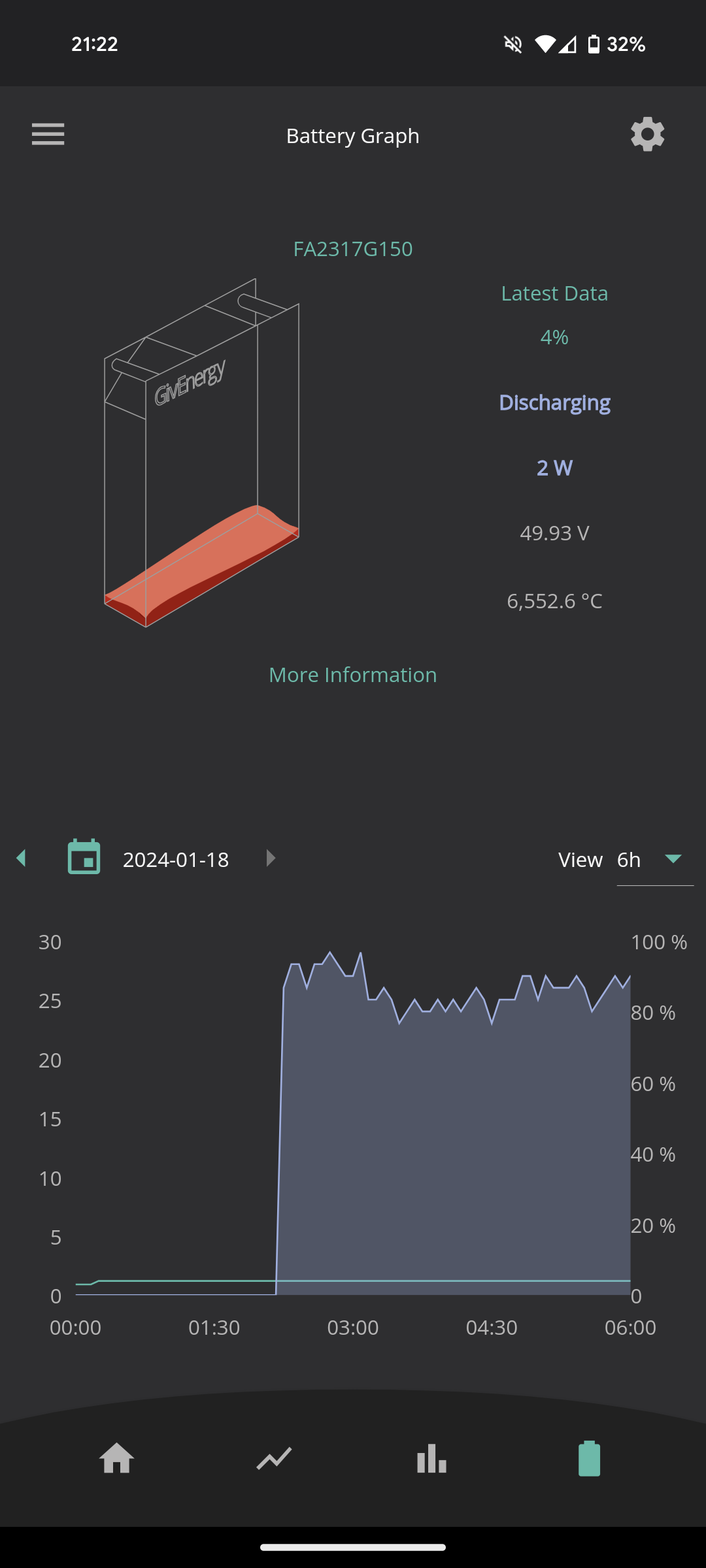Open the calendar date picker icon
This screenshot has width=706, height=1568.
pyautogui.click(x=84, y=857)
